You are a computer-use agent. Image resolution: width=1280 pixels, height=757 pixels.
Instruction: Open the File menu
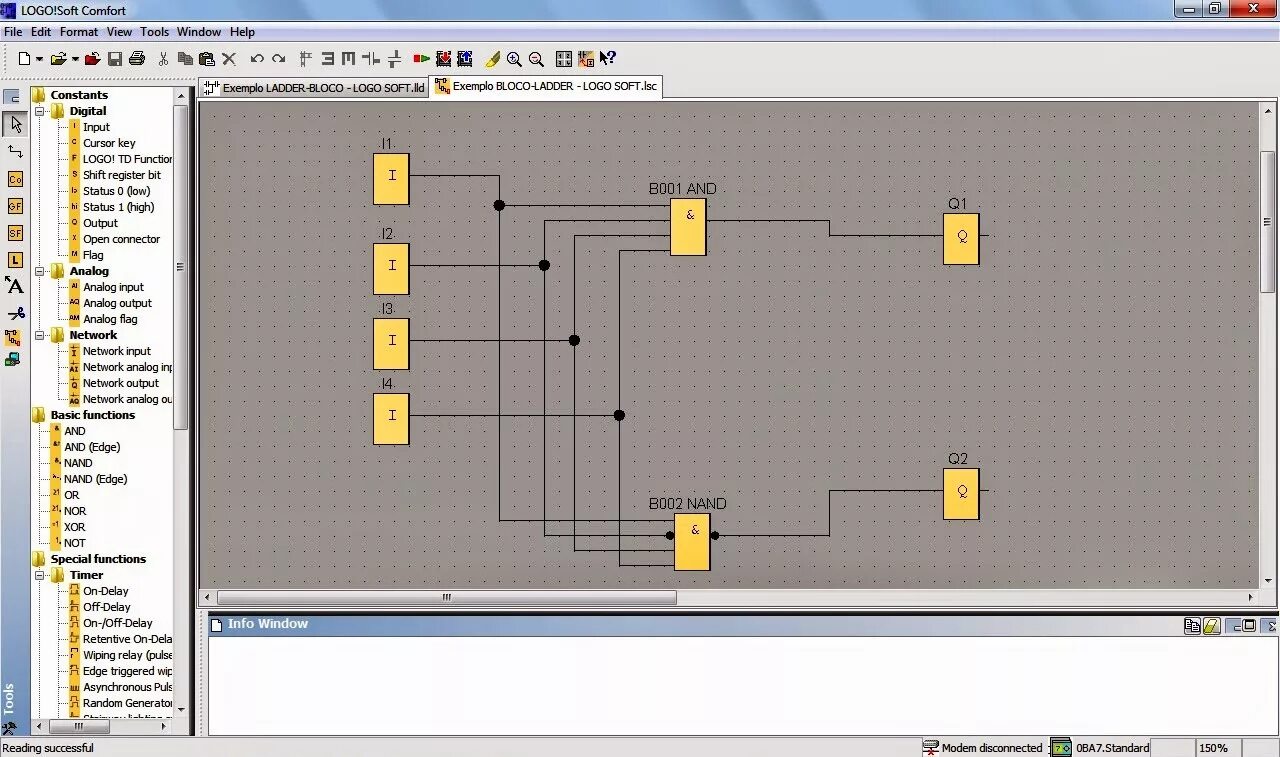13,32
